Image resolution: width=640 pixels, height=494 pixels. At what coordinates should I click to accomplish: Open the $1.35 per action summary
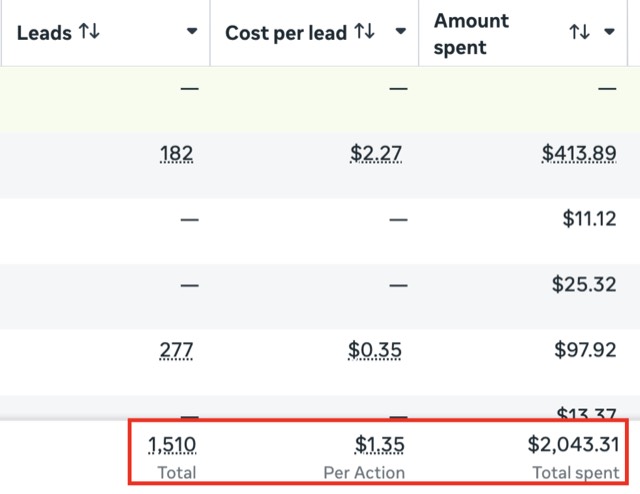(380, 445)
